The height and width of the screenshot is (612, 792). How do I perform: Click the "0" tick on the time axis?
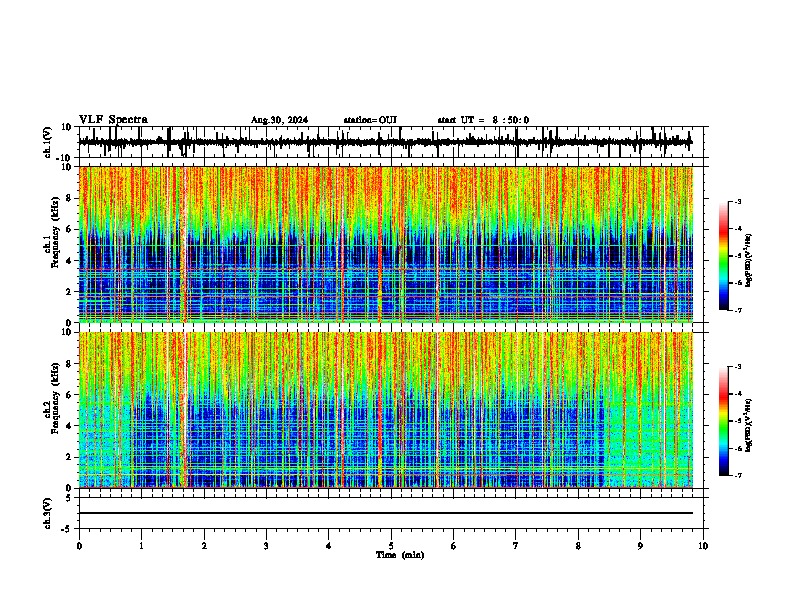(79, 546)
